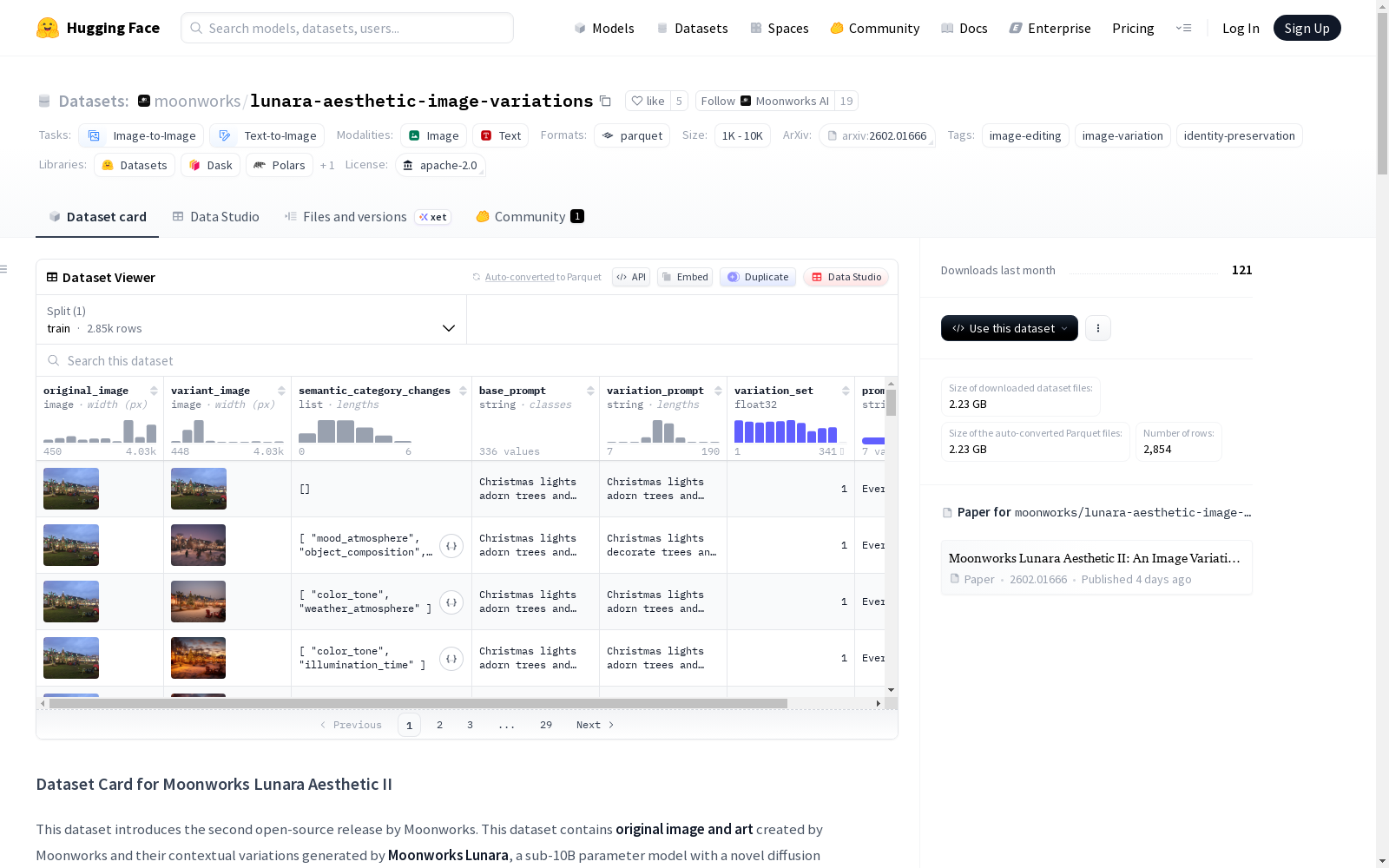Show the +1 additional libraries
Screen dimensions: 1389x868
pyautogui.click(x=327, y=165)
